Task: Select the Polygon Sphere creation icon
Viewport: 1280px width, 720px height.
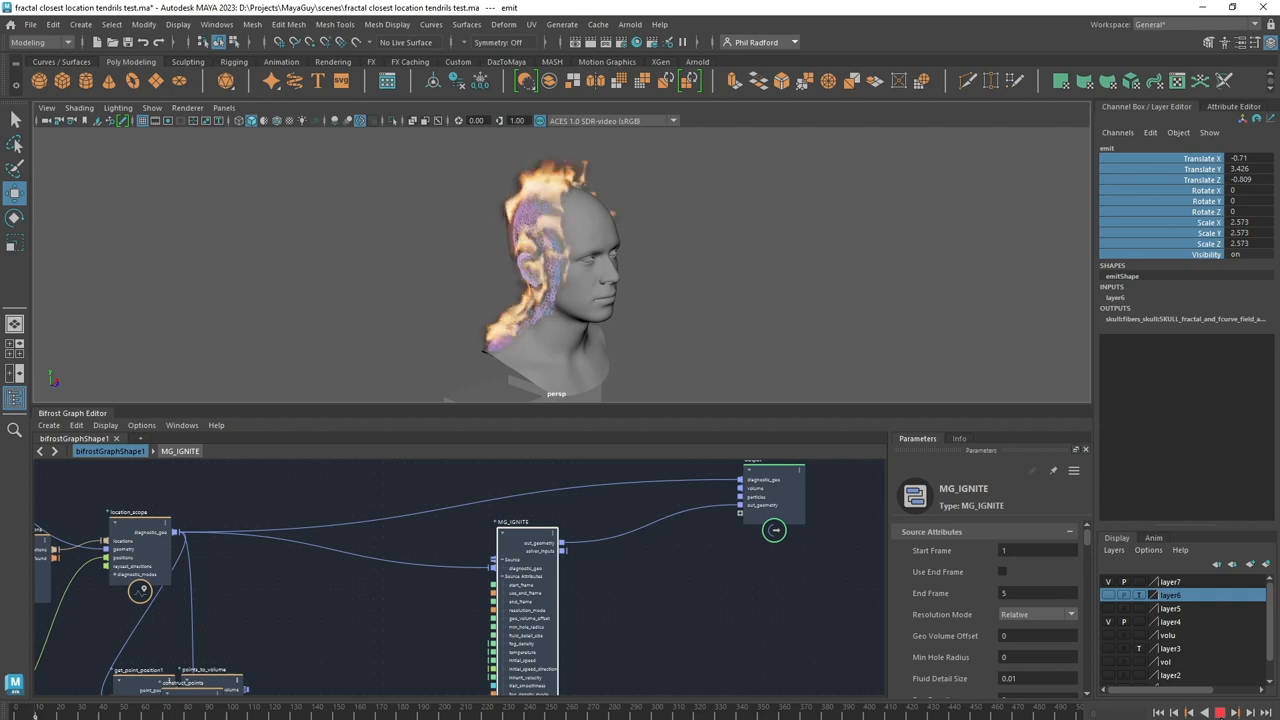Action: tap(39, 81)
